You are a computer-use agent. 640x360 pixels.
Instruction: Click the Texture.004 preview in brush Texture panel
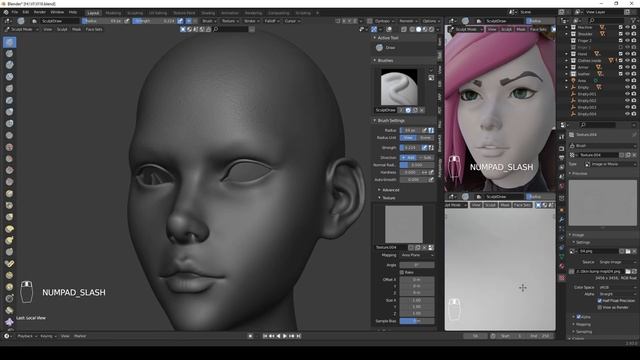coord(404,224)
